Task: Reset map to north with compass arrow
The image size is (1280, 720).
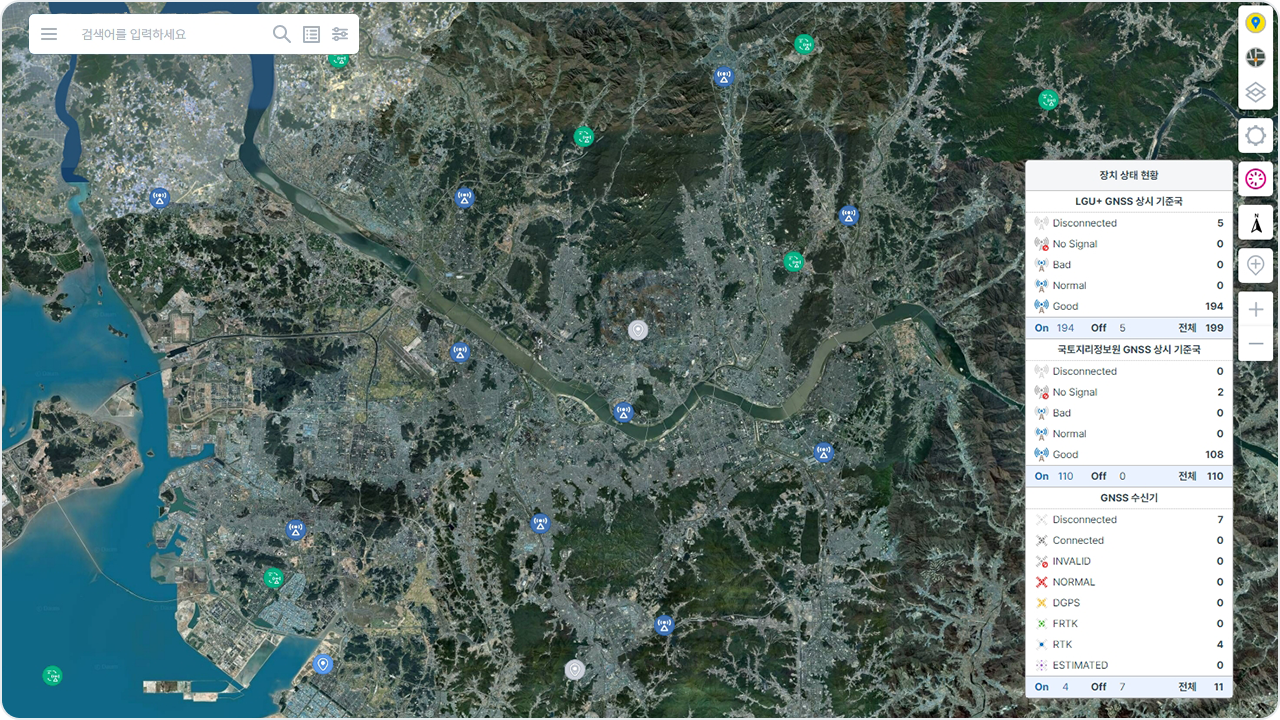Action: pyautogui.click(x=1256, y=222)
